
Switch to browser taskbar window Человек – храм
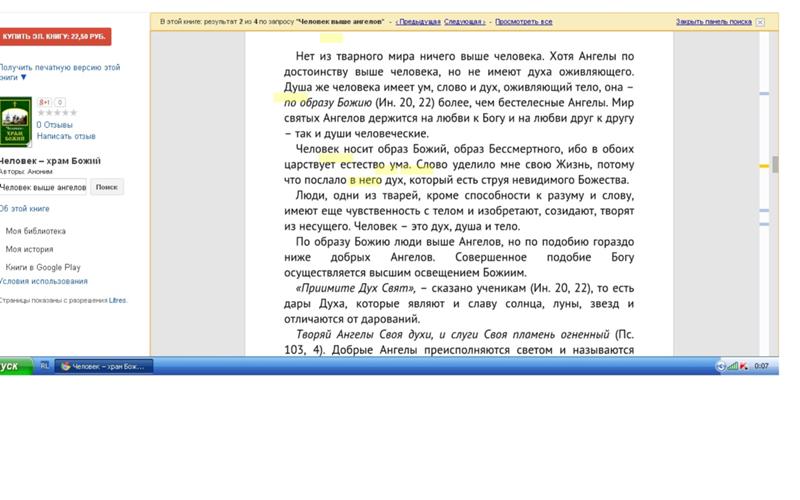pos(104,366)
